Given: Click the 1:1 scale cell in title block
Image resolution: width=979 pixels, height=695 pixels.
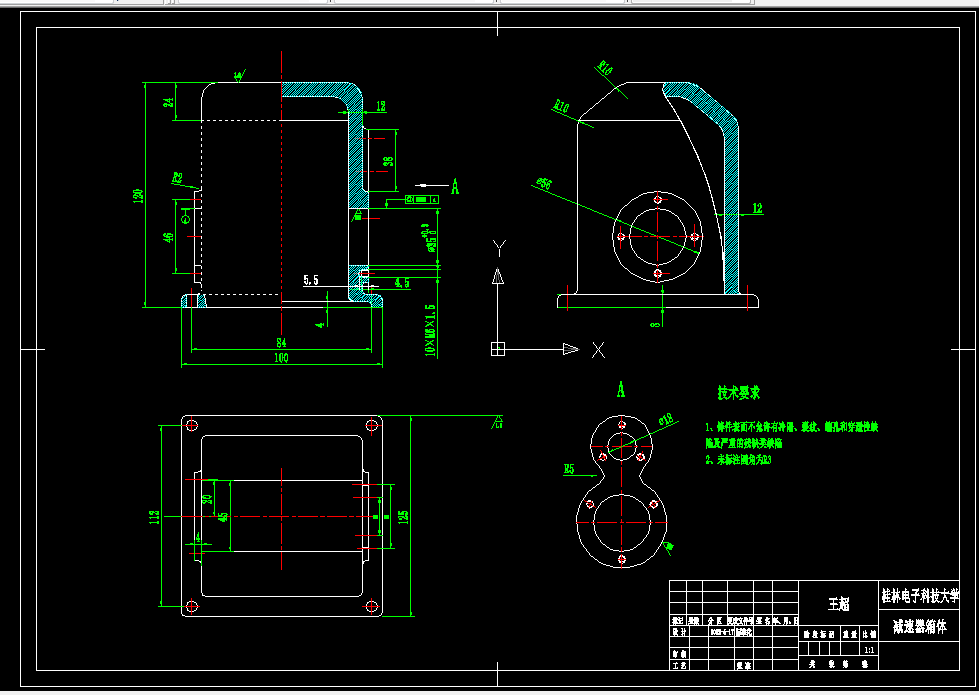Looking at the screenshot, I should pos(868,650).
